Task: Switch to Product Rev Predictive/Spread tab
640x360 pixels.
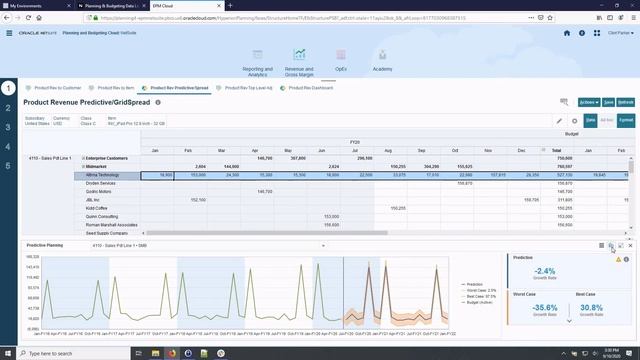Action: tap(175, 88)
